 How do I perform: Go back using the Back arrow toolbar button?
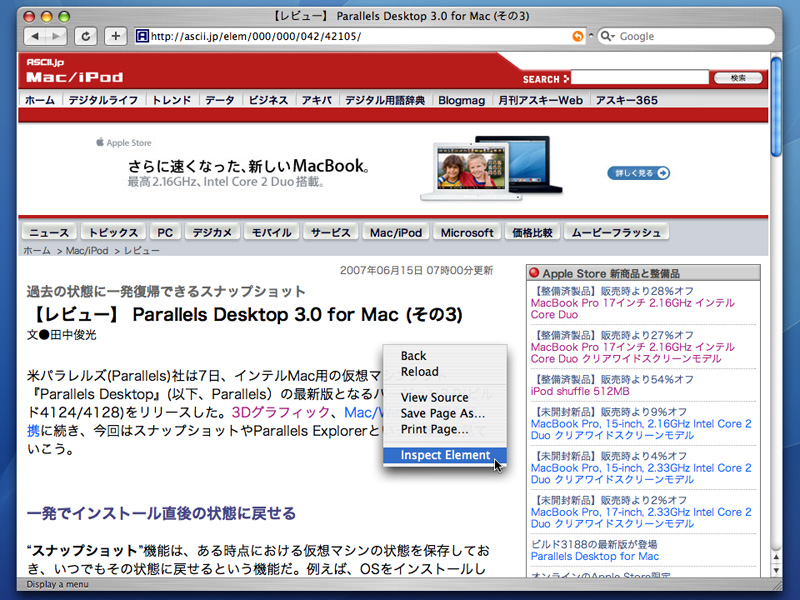(35, 36)
